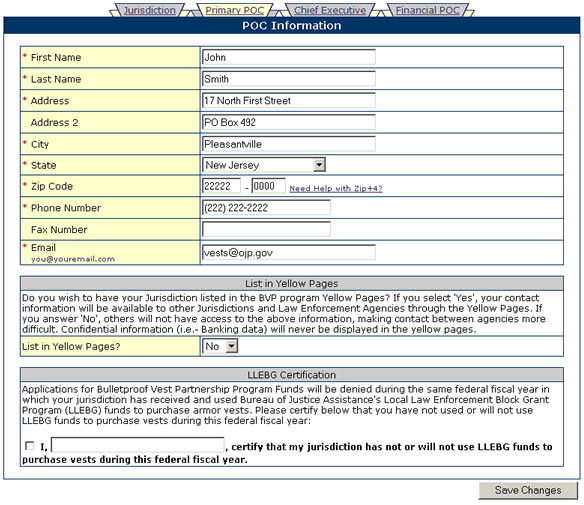Check the LLEBG certification checkbox
584x505 pixels.
click(29, 445)
